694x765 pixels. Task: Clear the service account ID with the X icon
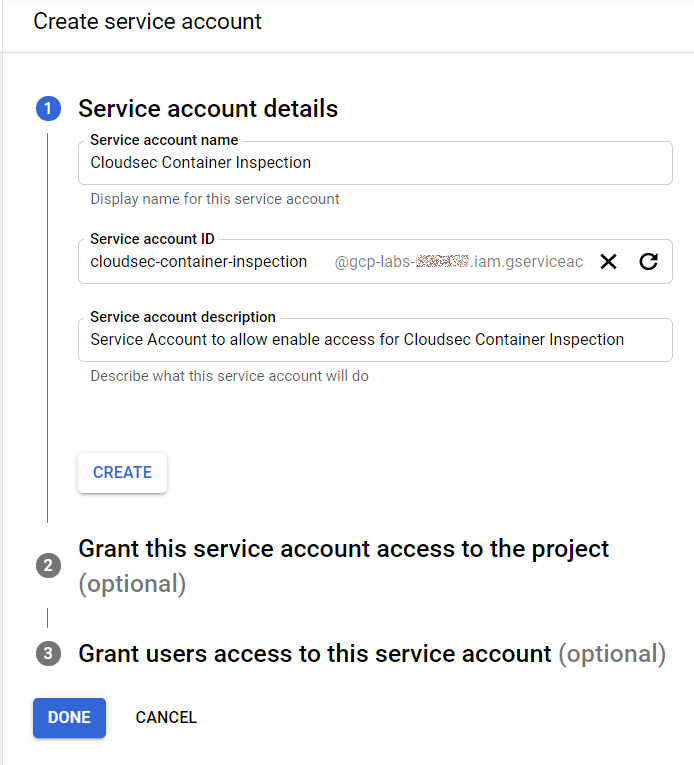[x=608, y=262]
